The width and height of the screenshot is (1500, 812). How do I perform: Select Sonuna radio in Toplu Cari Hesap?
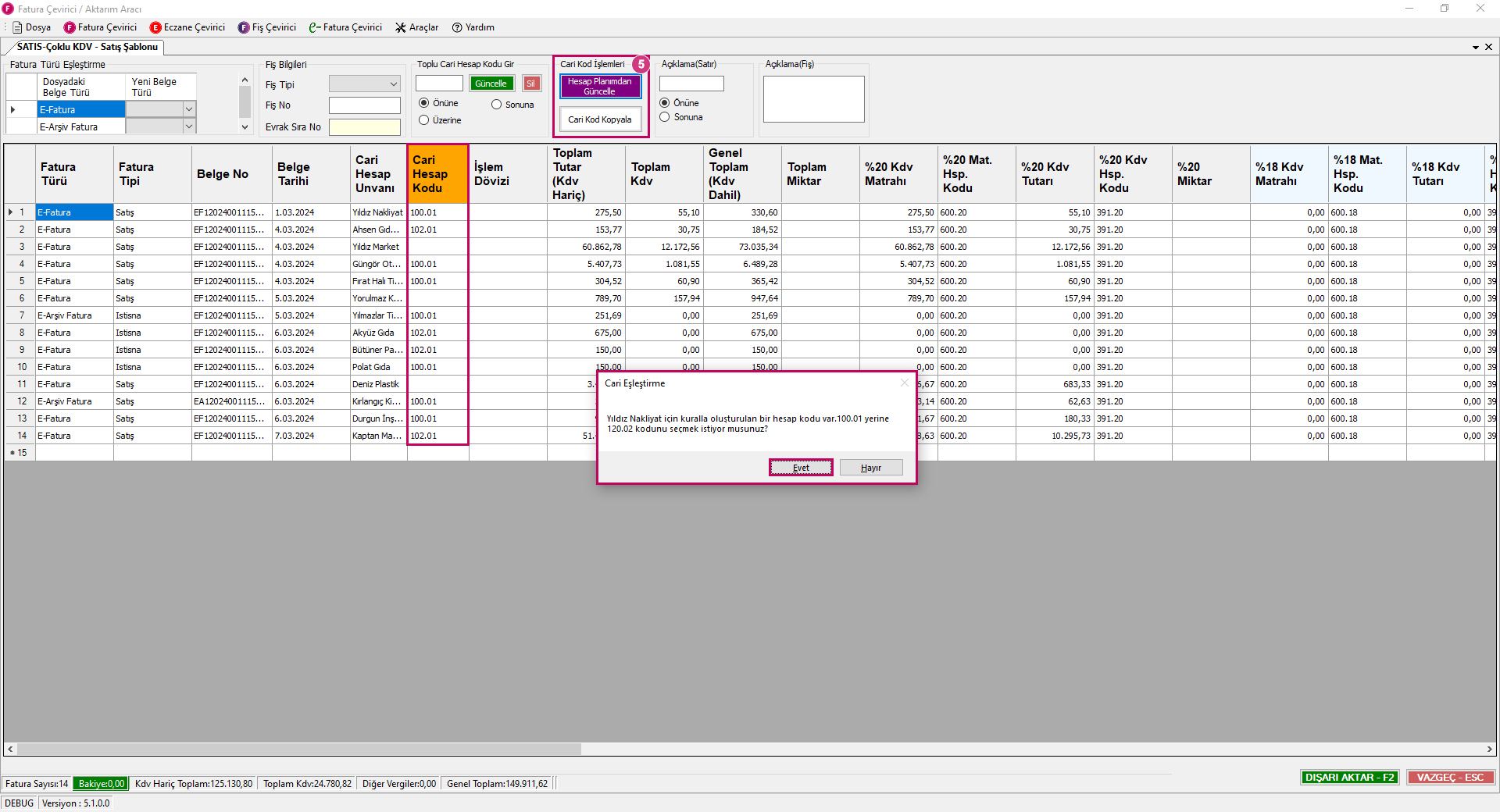(x=496, y=105)
